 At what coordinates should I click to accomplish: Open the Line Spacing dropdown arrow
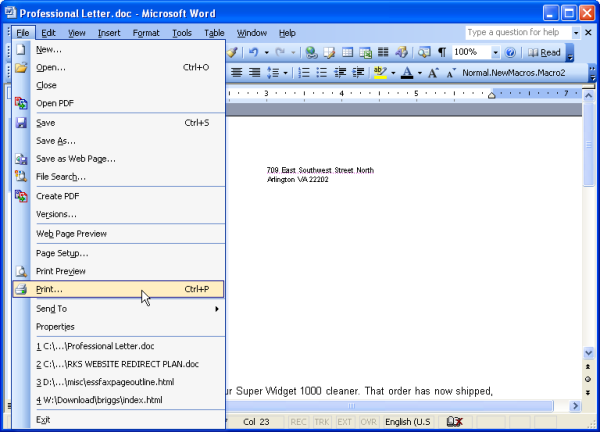click(x=285, y=73)
